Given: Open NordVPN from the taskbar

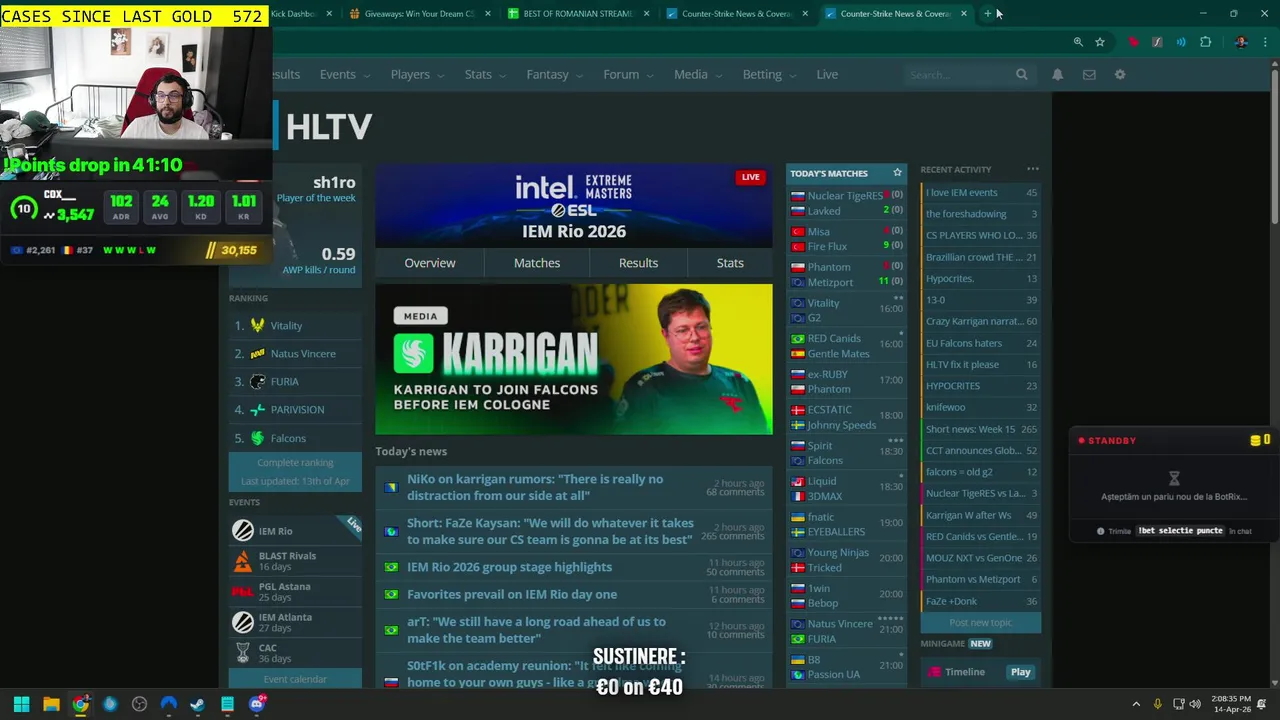Looking at the screenshot, I should point(168,704).
